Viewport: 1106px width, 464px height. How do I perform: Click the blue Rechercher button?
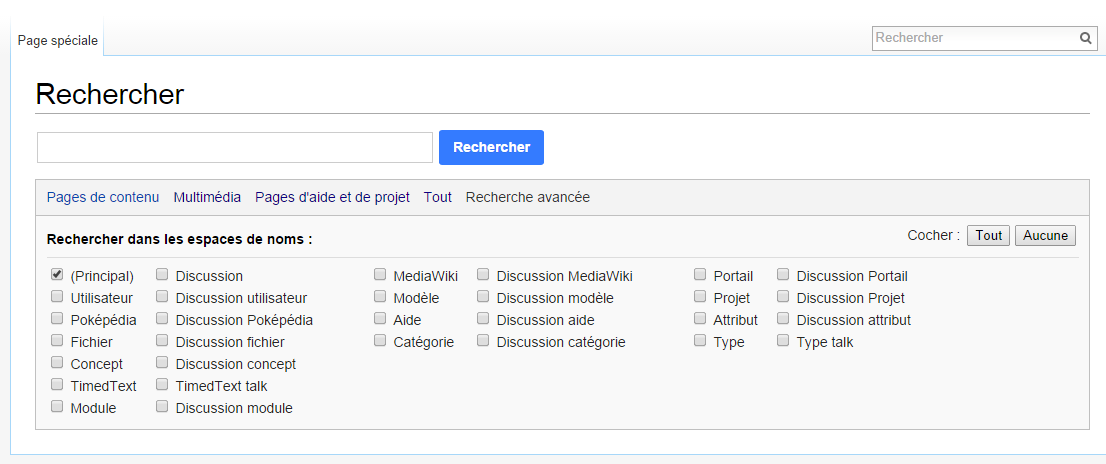492,147
